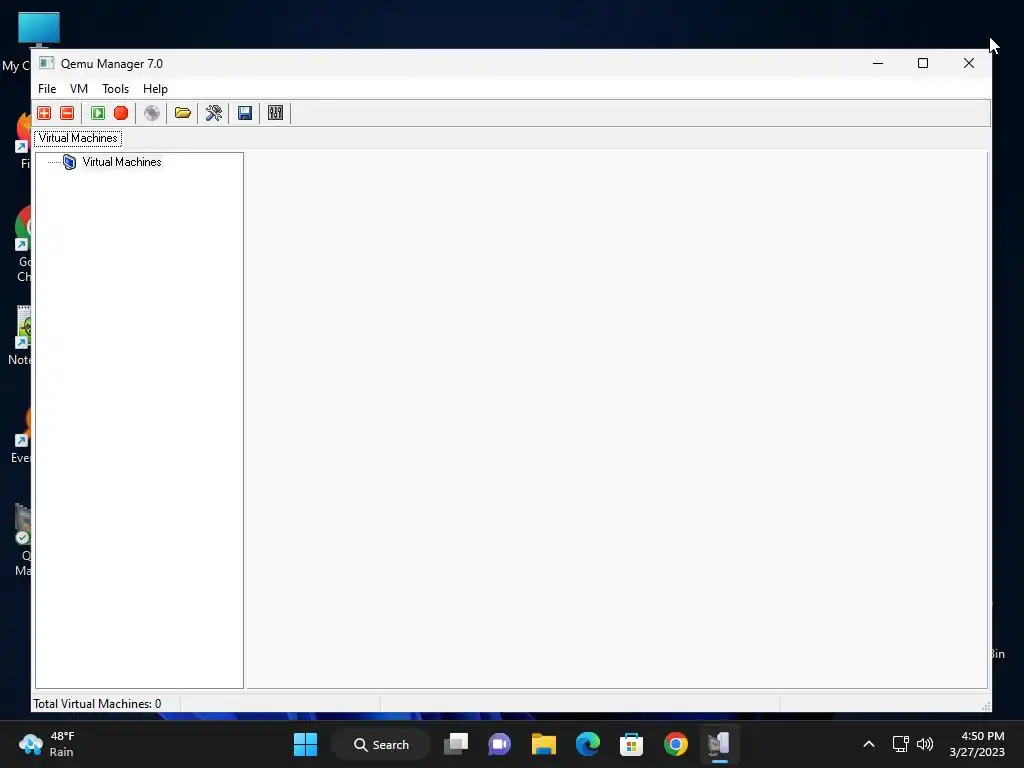The height and width of the screenshot is (768, 1024).
Task: Open Task View on taskbar
Action: pos(456,744)
